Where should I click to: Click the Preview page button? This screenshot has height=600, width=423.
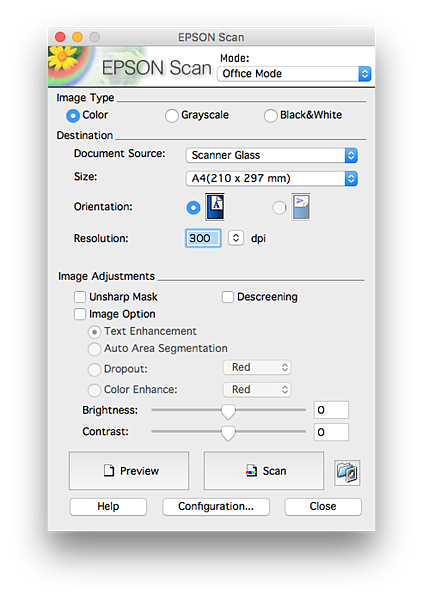tap(129, 471)
